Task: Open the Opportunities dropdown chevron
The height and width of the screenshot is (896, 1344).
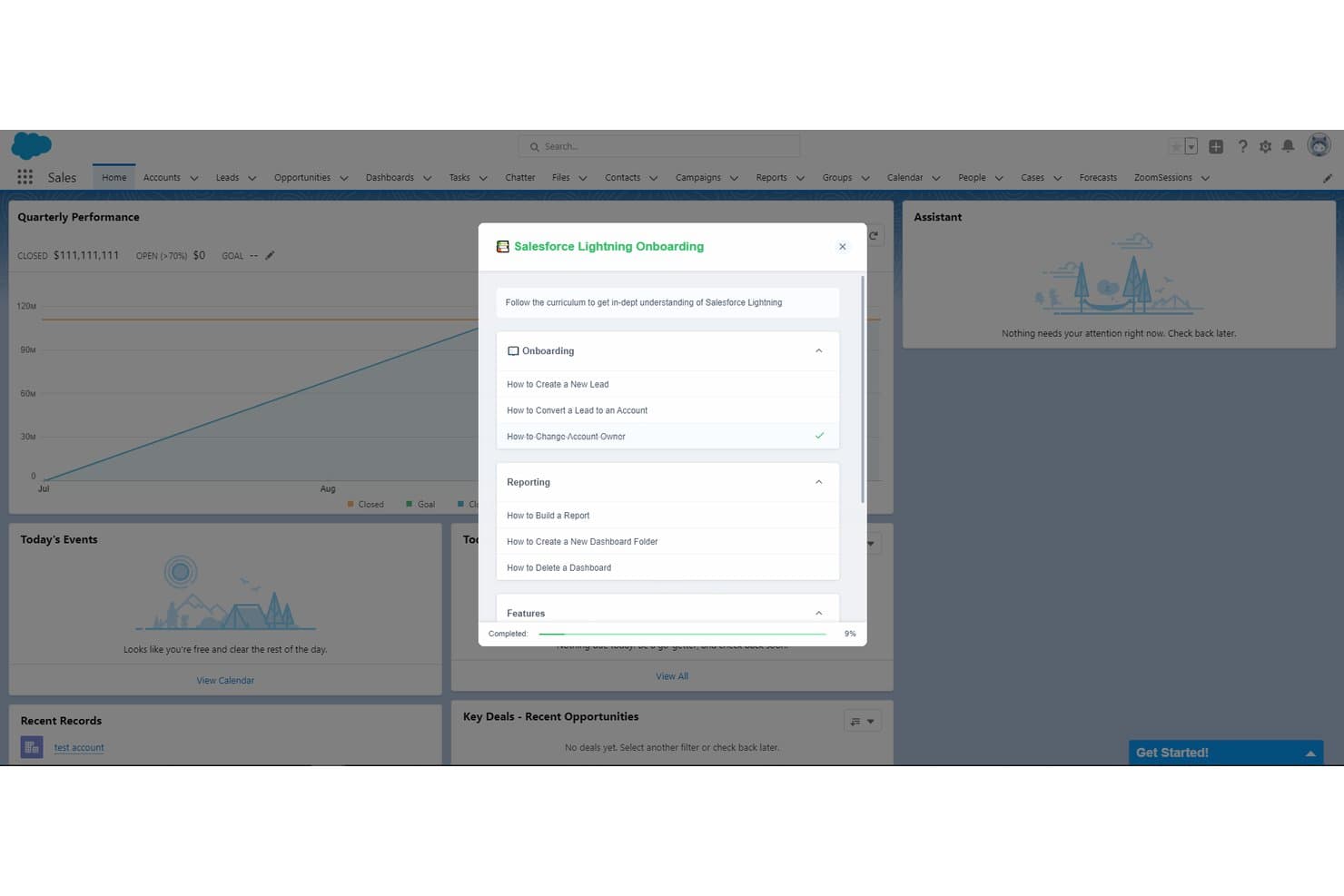Action: pyautogui.click(x=343, y=178)
